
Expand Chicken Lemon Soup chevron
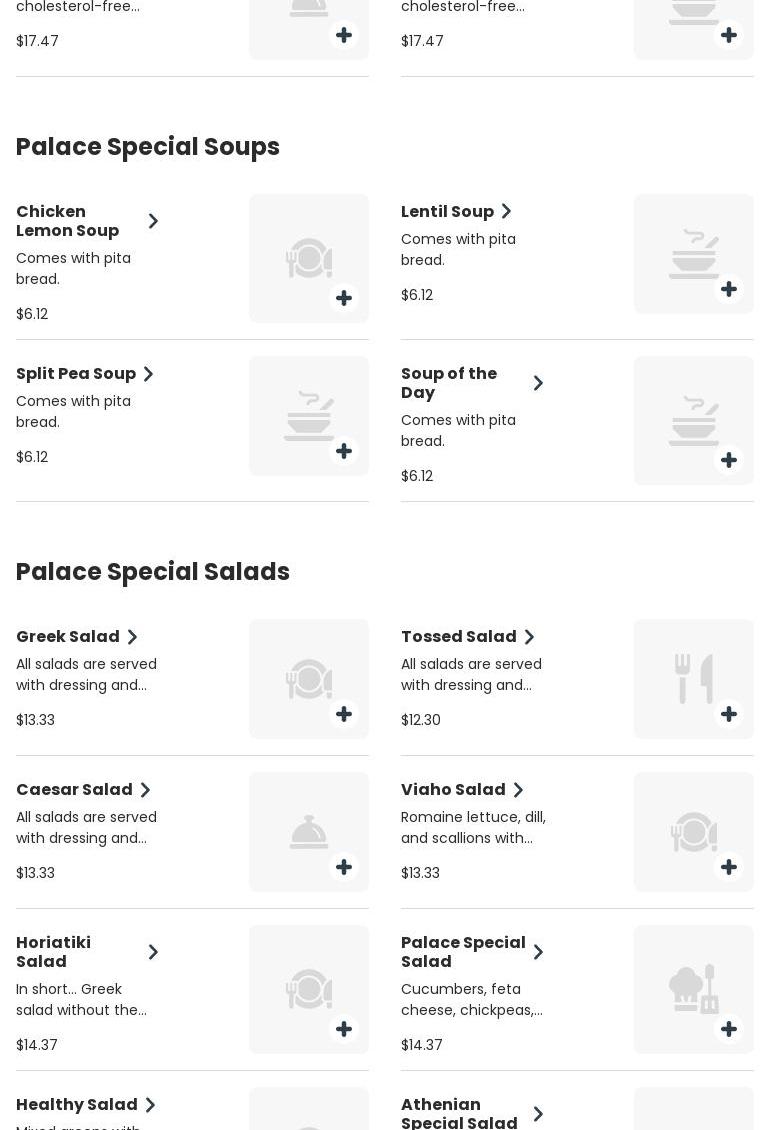153,221
